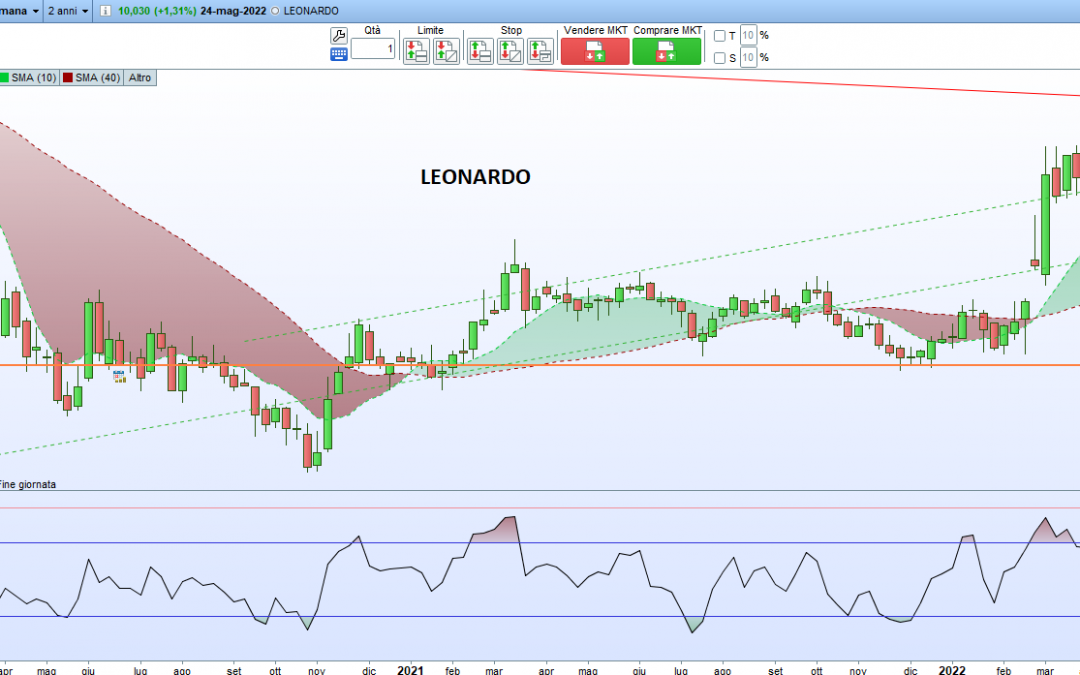Click the orange horizontal support line

[x=540, y=365]
